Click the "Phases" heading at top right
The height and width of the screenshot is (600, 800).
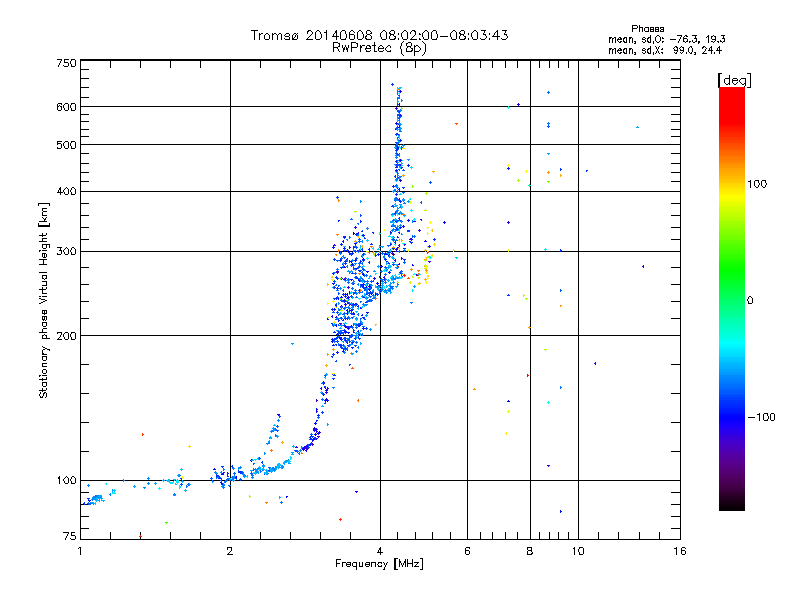(647, 29)
